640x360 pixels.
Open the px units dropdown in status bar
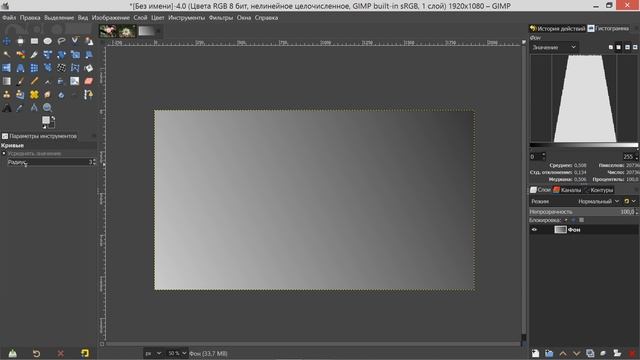coord(153,353)
